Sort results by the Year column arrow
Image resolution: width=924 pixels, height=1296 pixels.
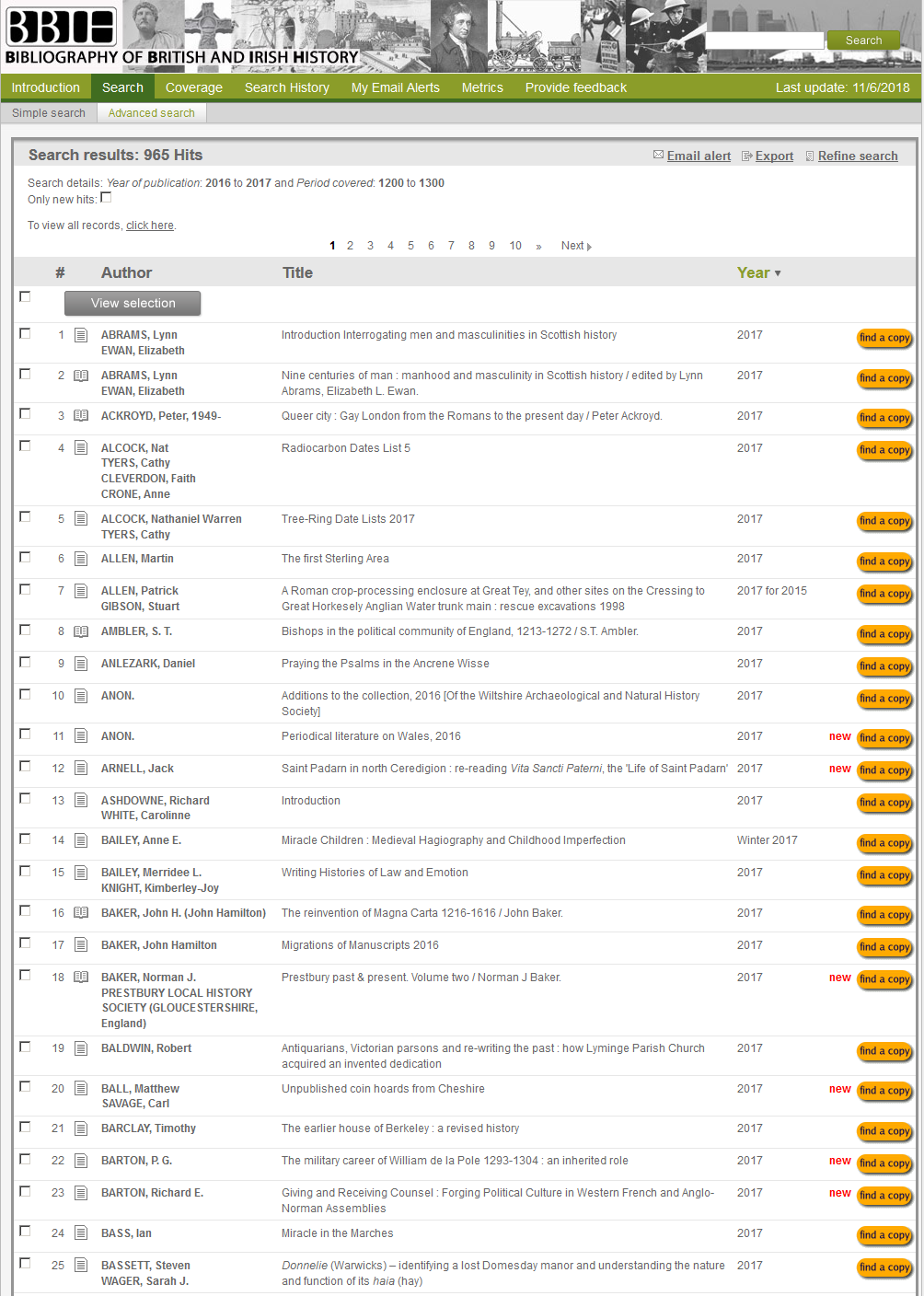point(778,273)
